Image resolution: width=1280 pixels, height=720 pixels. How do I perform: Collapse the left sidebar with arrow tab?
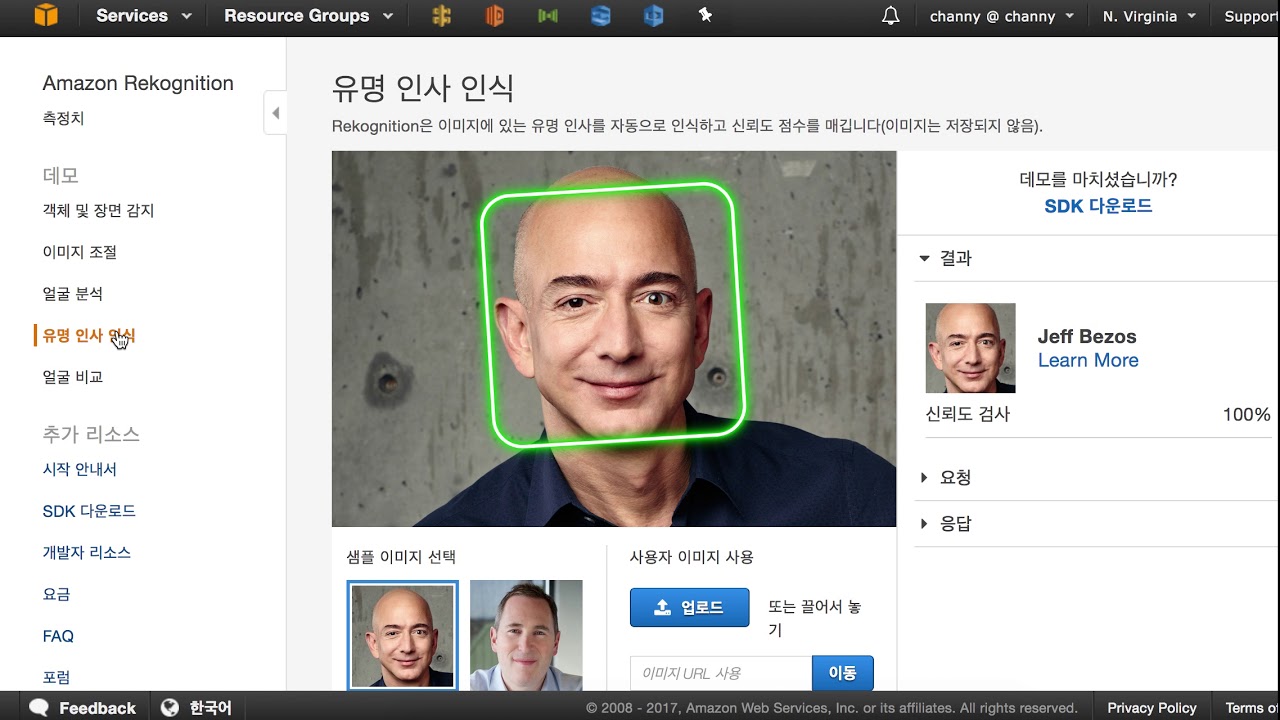(275, 113)
